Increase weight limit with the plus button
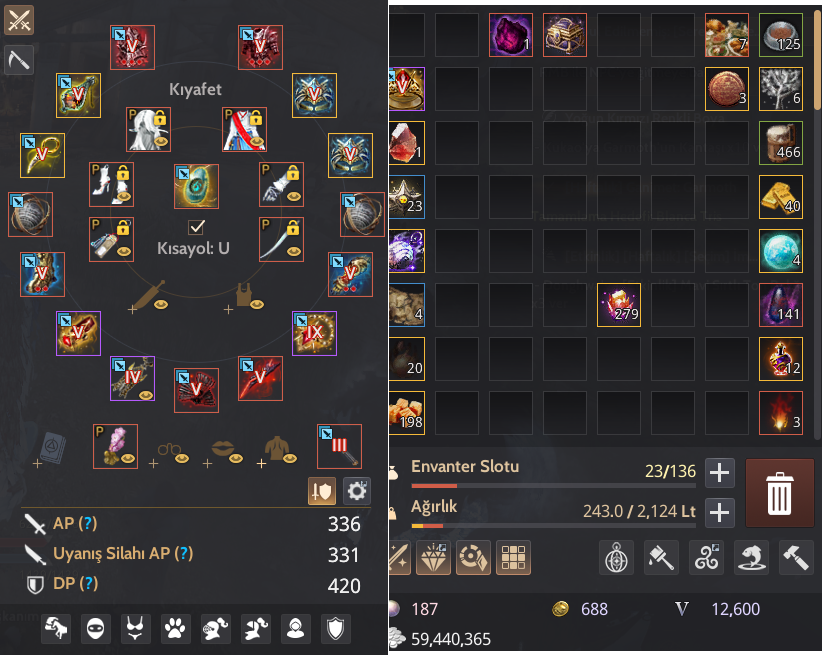Image resolution: width=823 pixels, height=655 pixels. point(720,512)
